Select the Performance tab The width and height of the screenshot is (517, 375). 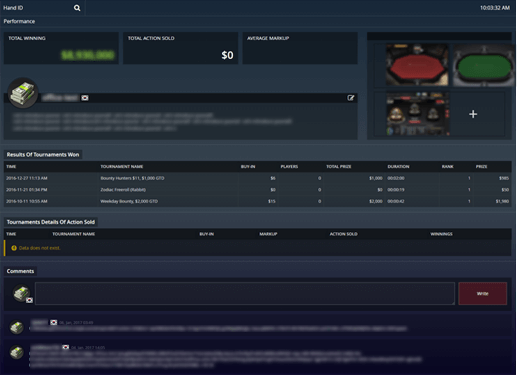19,21
